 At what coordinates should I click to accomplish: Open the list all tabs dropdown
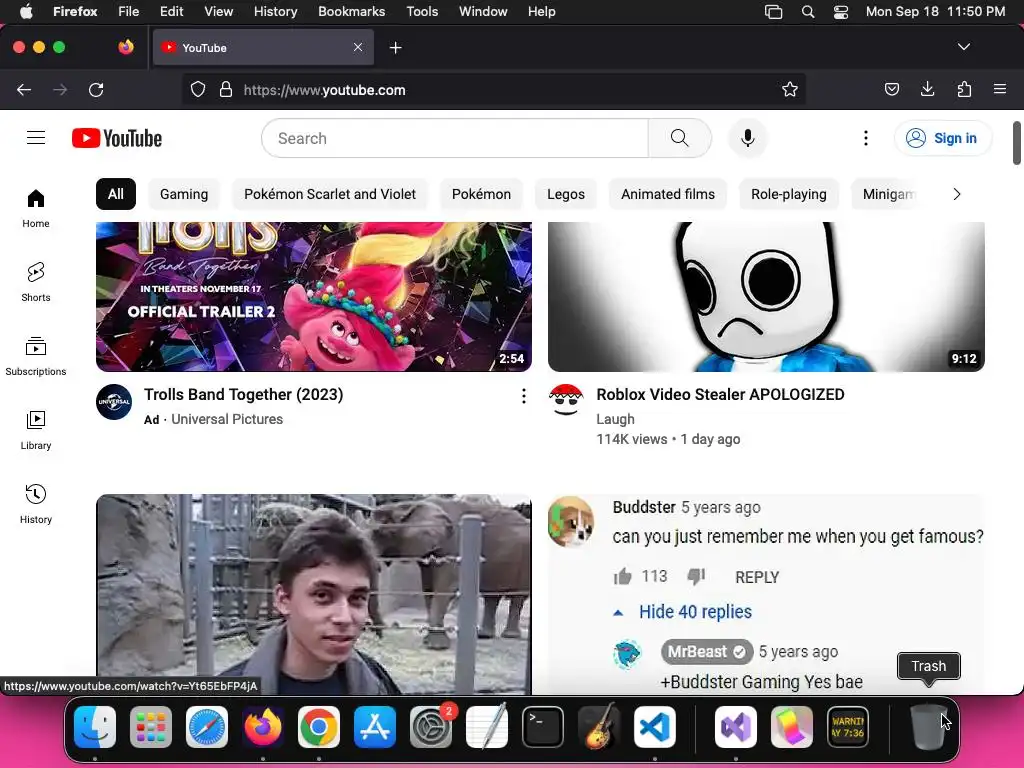[x=963, y=47]
